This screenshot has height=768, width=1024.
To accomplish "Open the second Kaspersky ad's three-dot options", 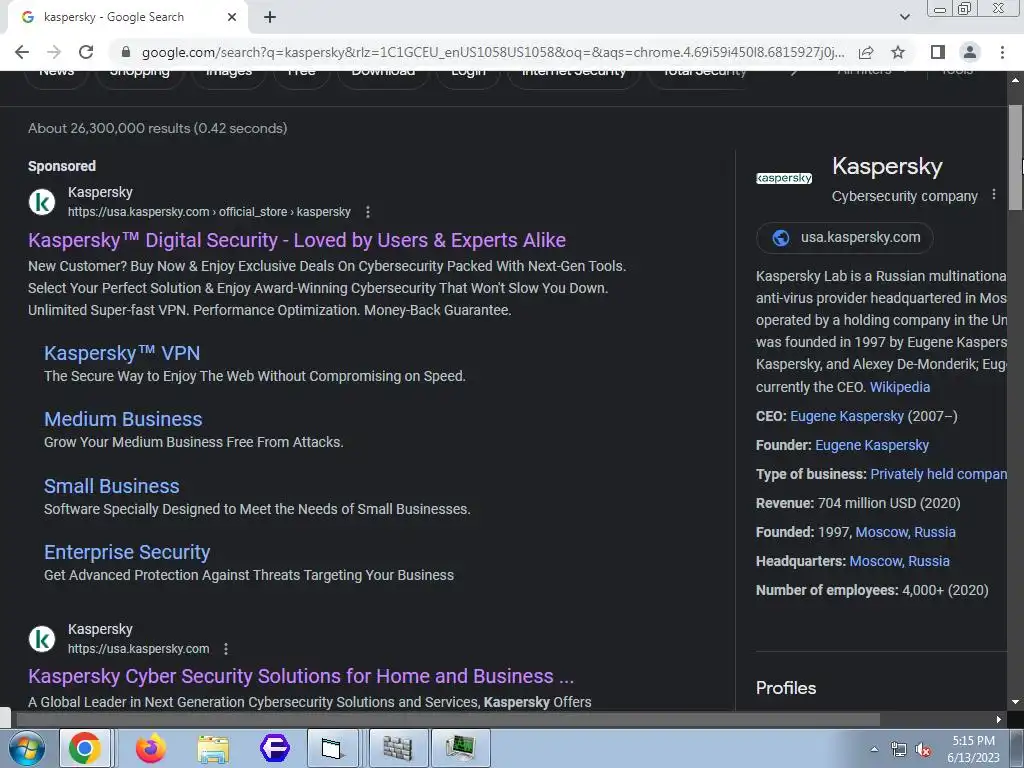I will tap(226, 649).
